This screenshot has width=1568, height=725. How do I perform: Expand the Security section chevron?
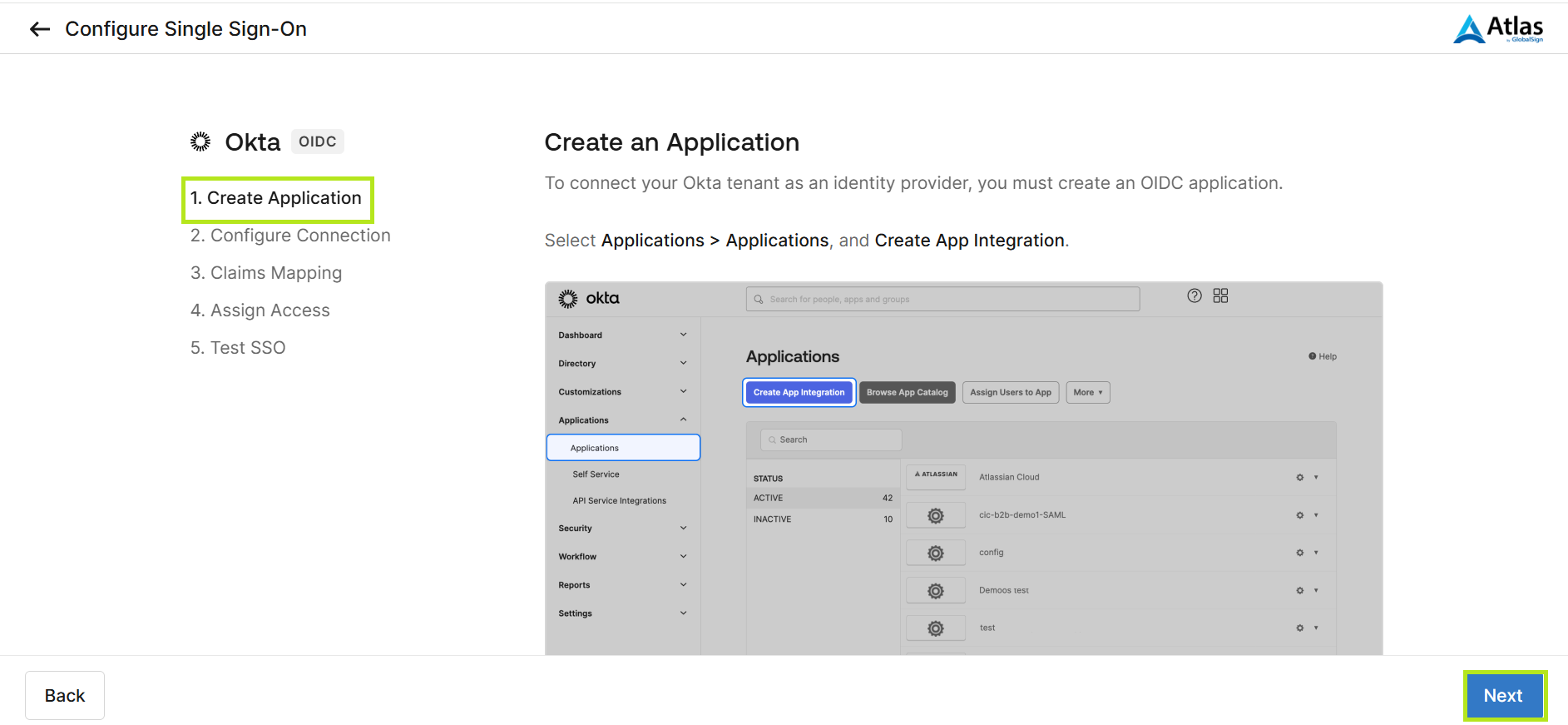(684, 528)
